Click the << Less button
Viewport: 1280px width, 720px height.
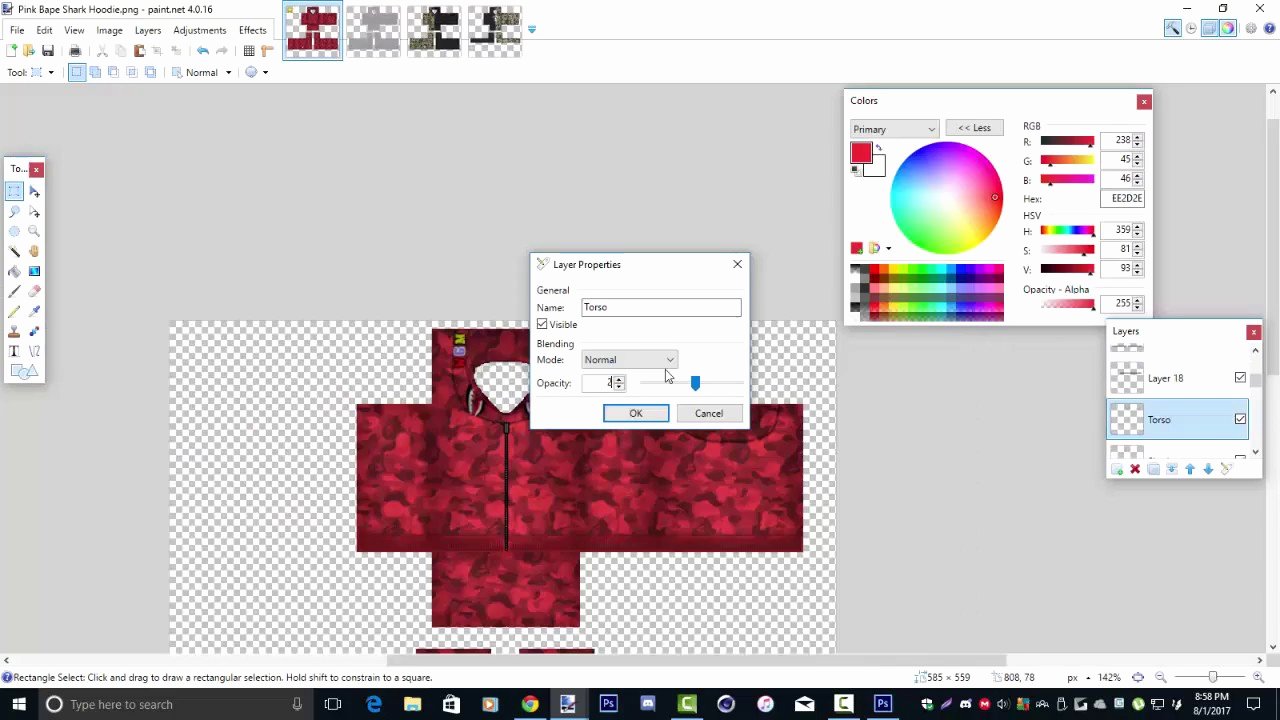tap(974, 128)
